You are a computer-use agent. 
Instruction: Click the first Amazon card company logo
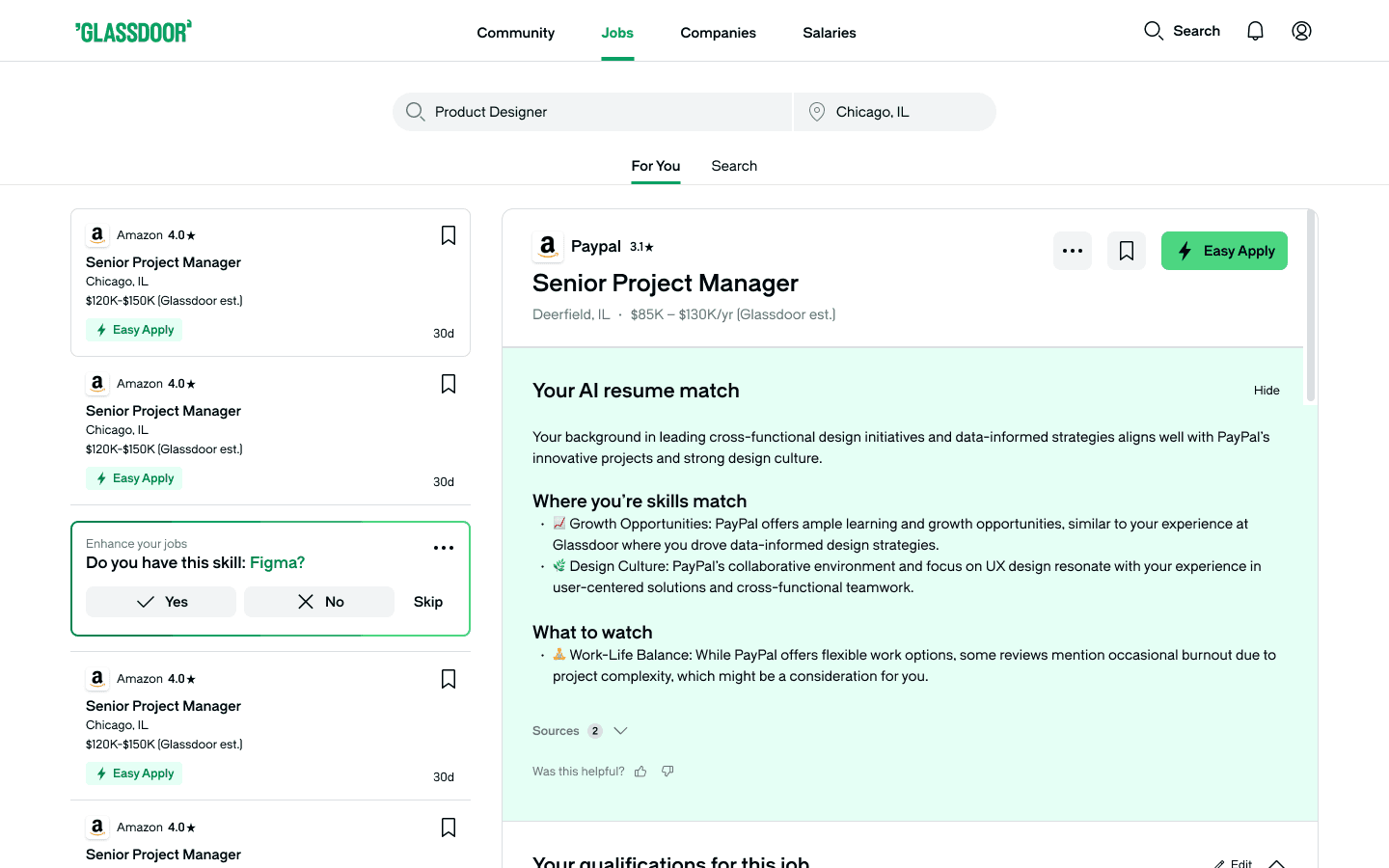point(97,235)
